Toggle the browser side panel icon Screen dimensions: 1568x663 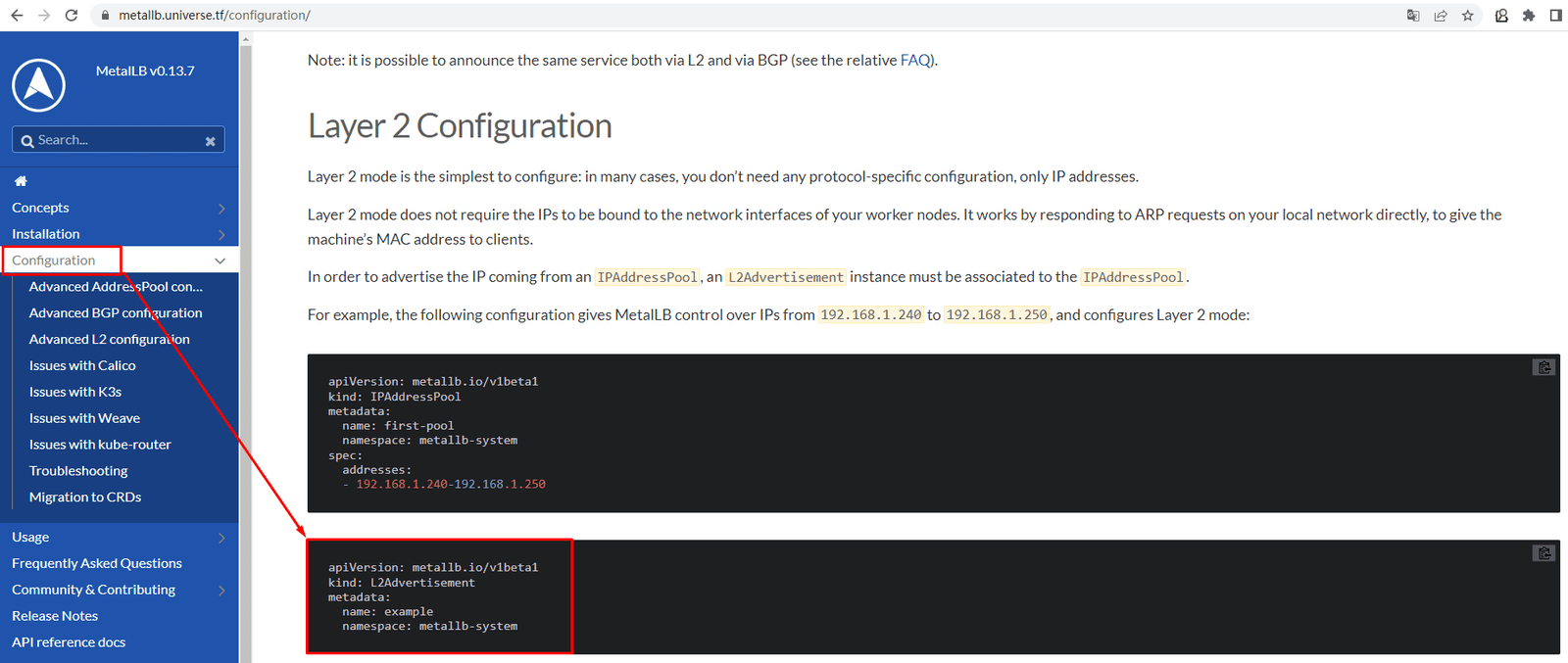1556,16
